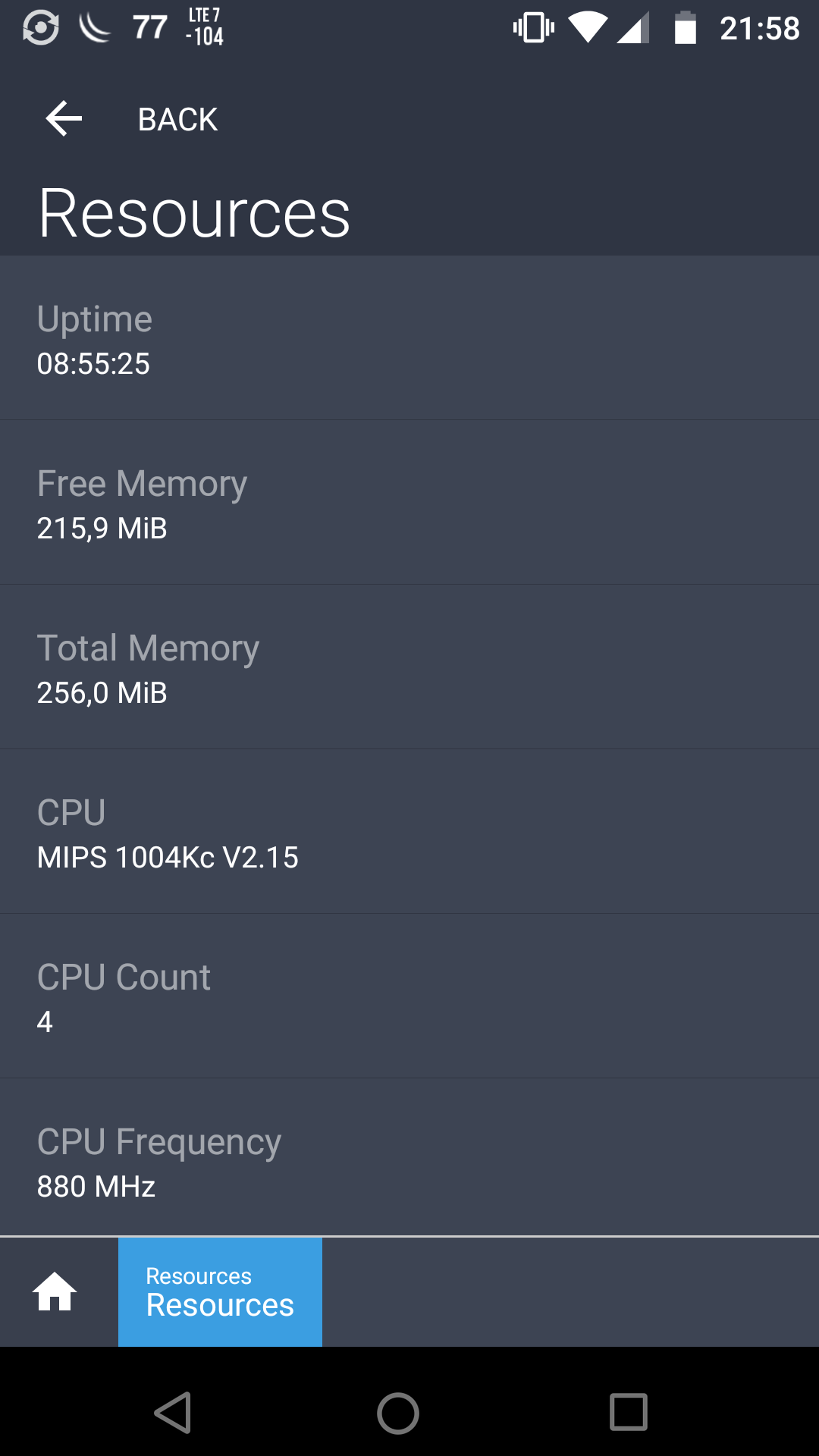Tap the Wi-Fi indicator in the status bar
This screenshot has width=819, height=1456.
pyautogui.click(x=588, y=28)
